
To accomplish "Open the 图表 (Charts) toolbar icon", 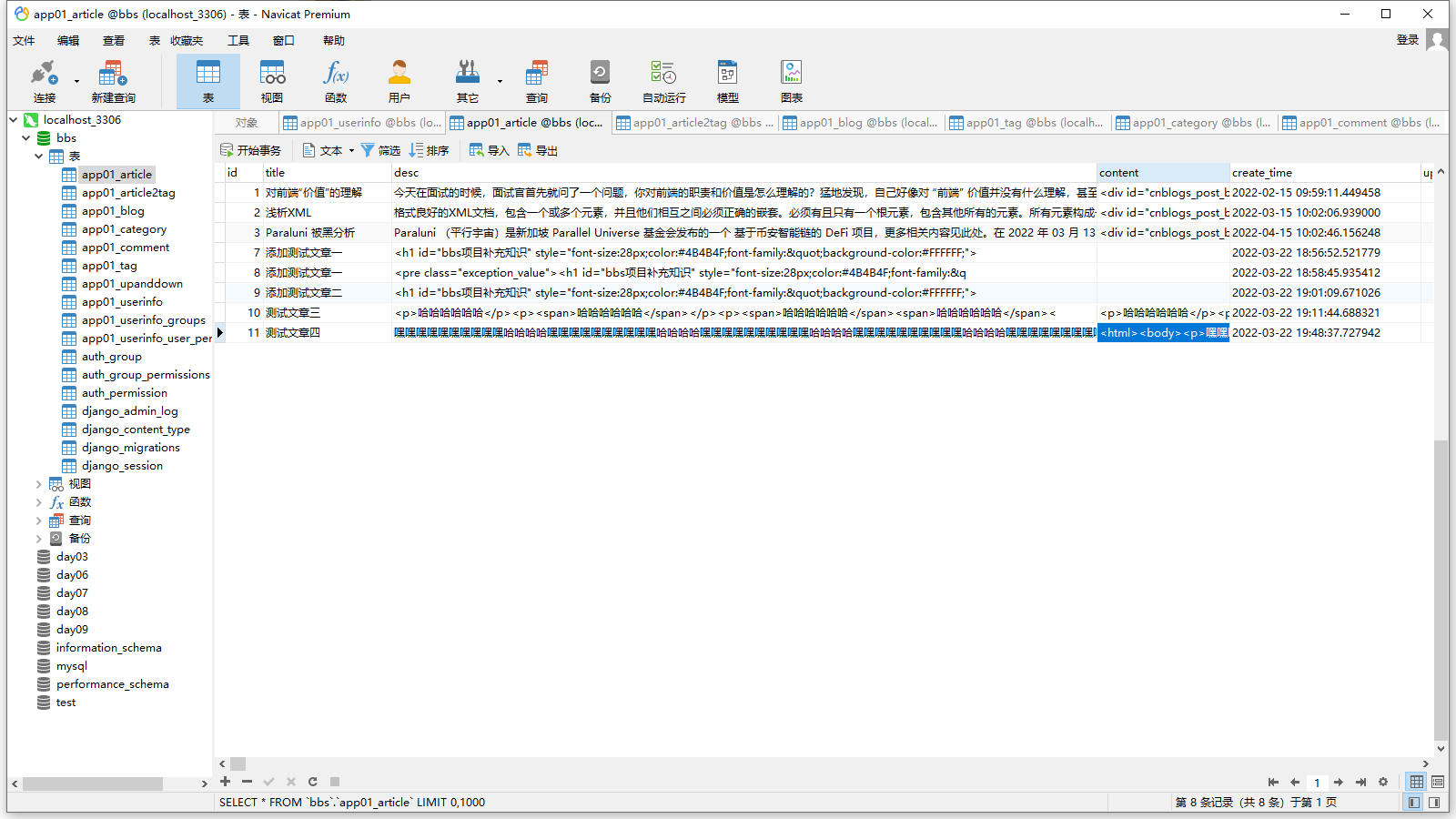I will coord(792,81).
